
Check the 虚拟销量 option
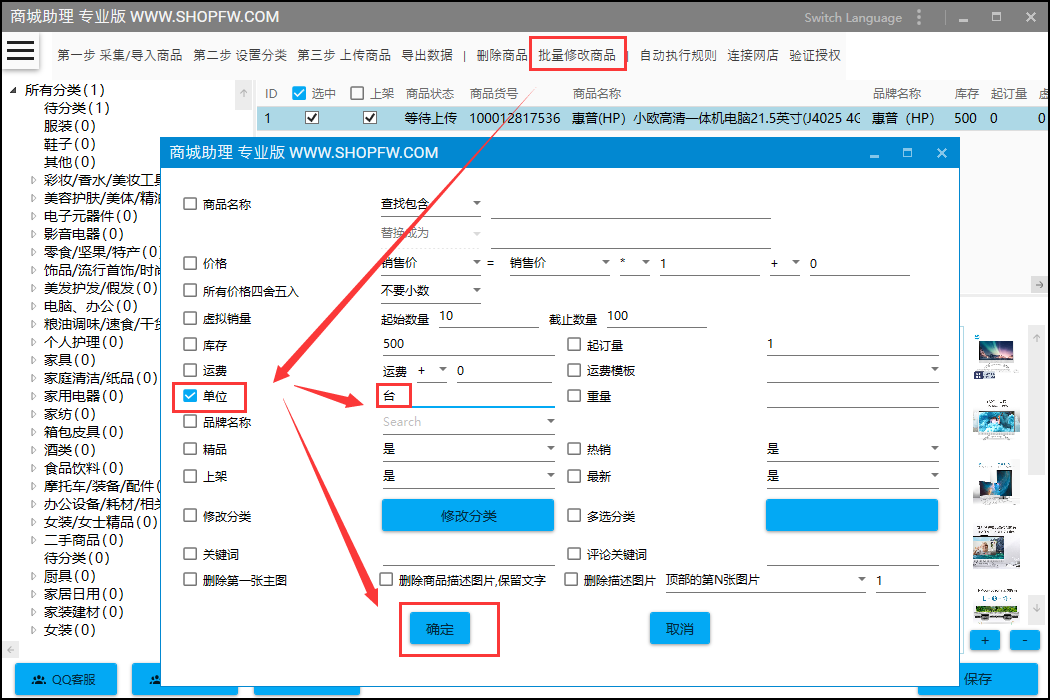tap(190, 318)
